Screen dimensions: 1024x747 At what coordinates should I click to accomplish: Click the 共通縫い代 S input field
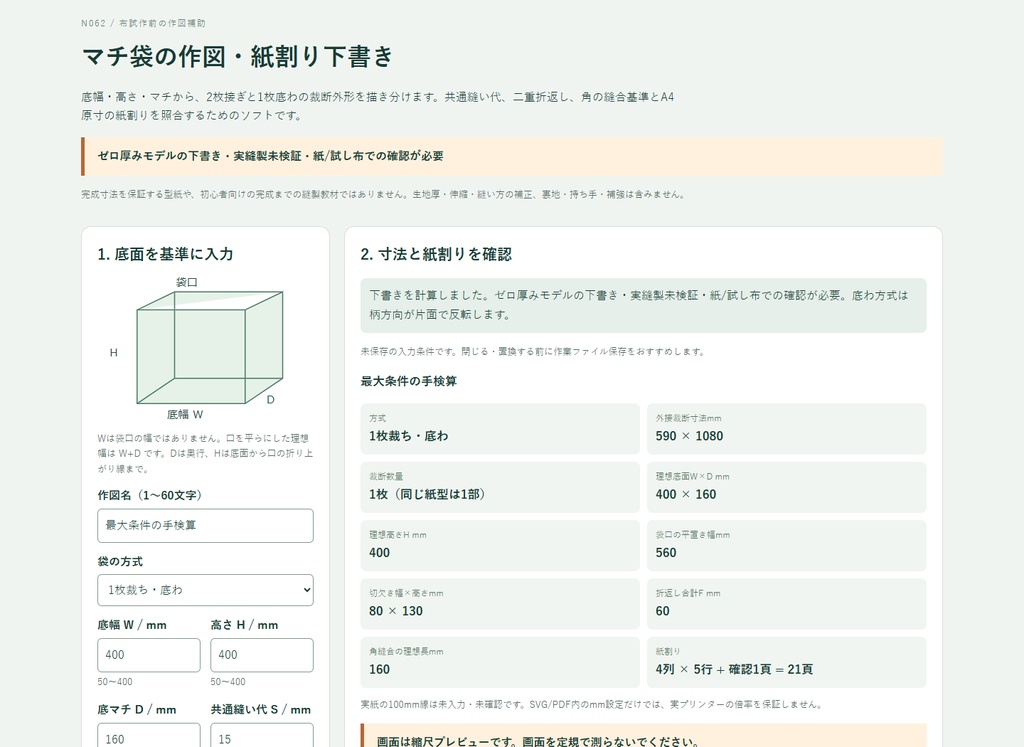262,737
